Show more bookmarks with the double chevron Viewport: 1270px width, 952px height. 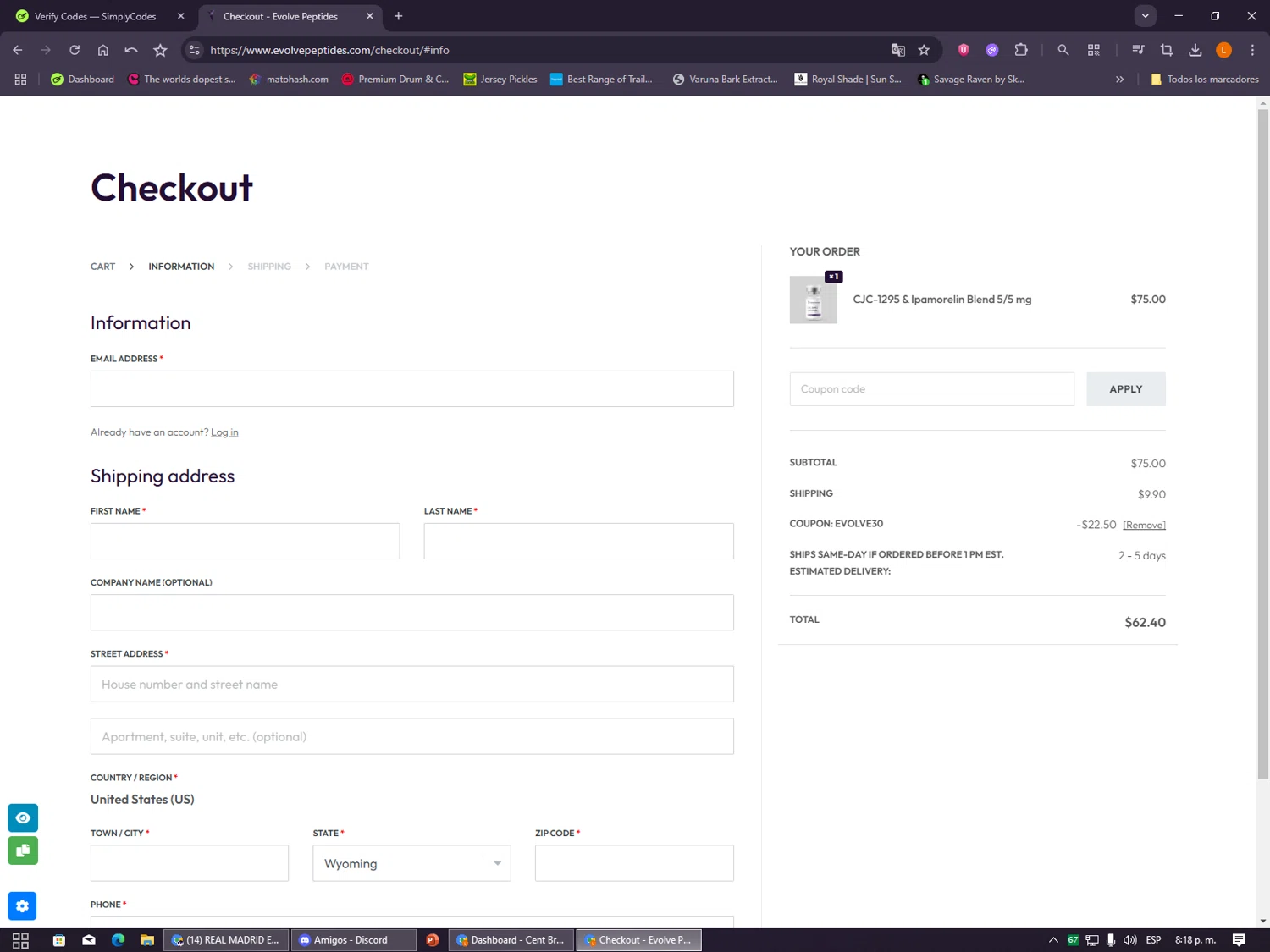[1119, 79]
